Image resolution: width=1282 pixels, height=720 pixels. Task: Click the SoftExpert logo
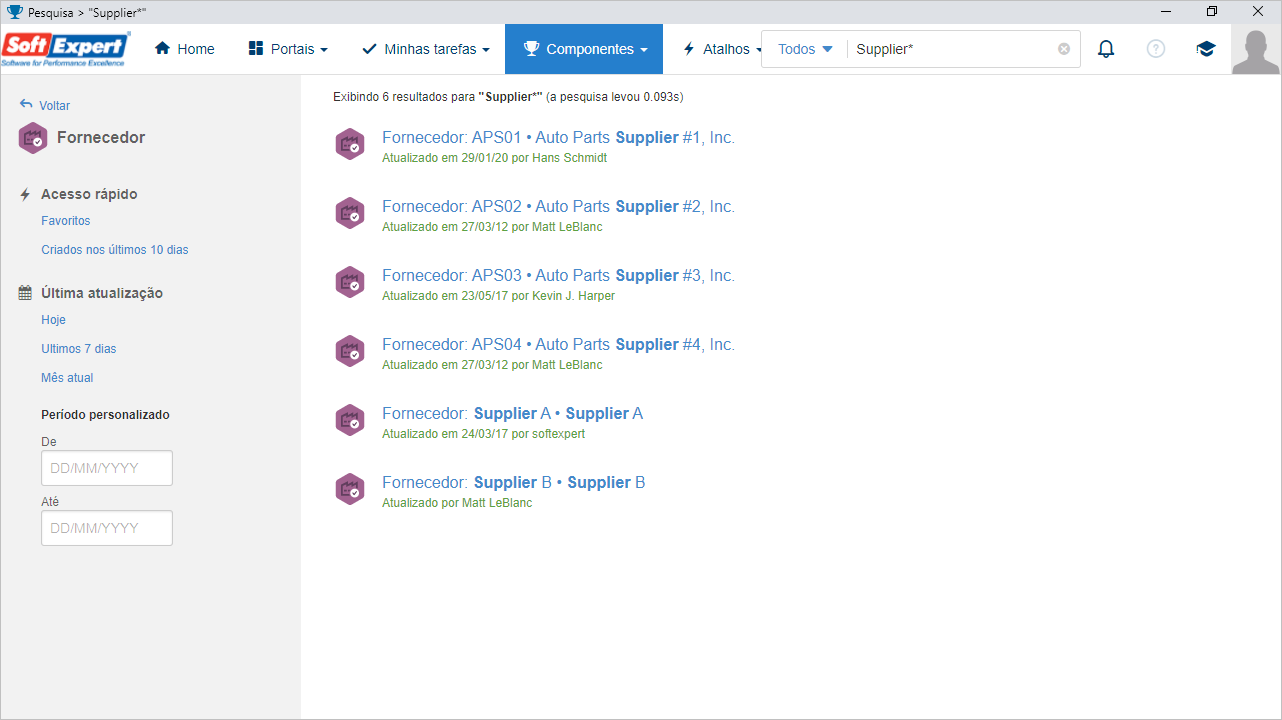point(66,49)
